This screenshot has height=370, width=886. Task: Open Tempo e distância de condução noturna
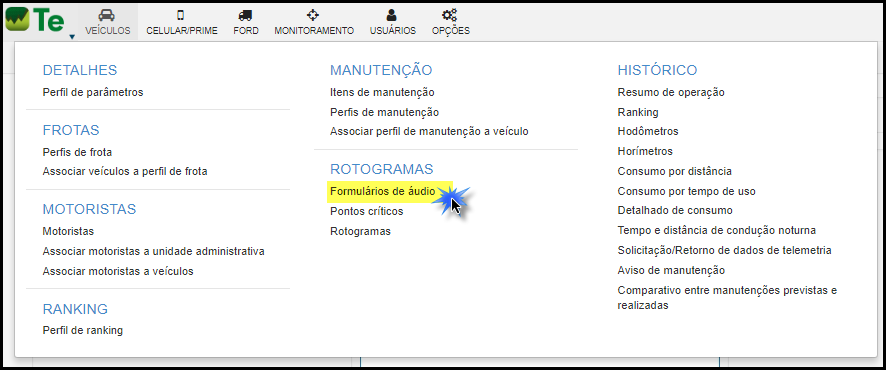click(716, 230)
